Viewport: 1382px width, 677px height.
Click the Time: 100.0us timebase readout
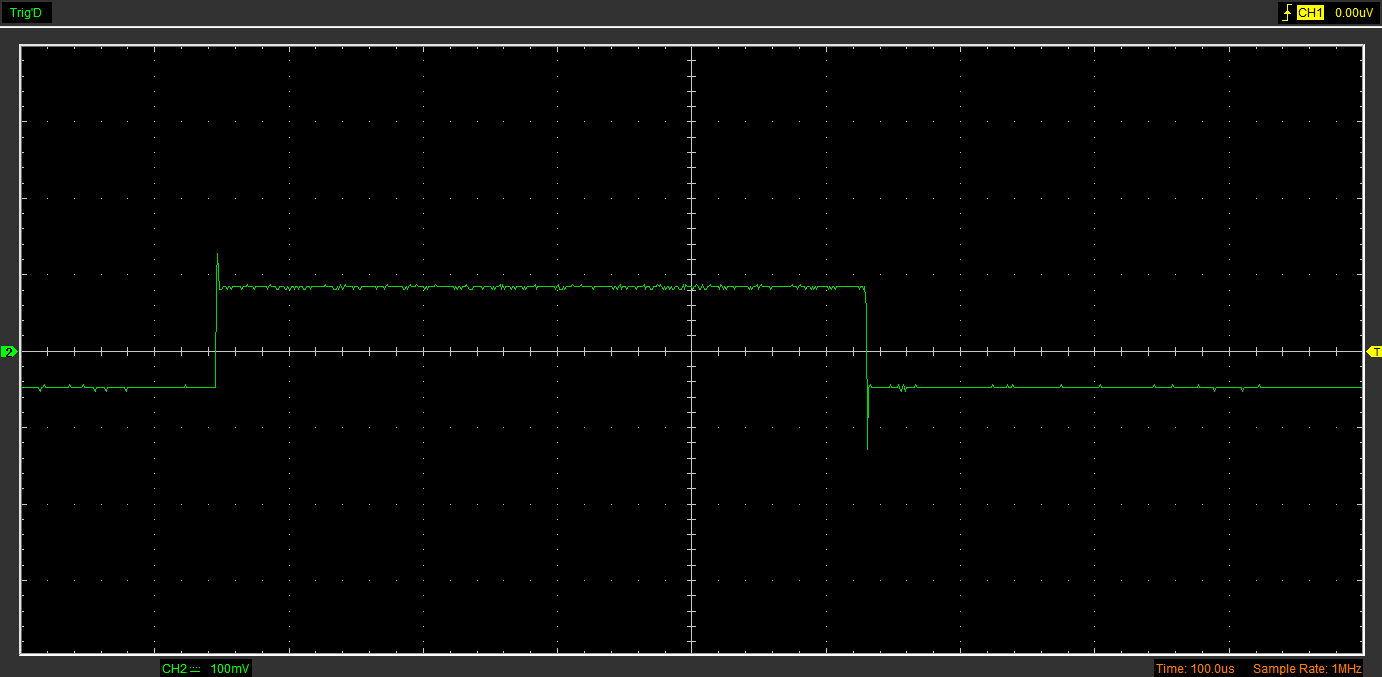pos(1195,668)
